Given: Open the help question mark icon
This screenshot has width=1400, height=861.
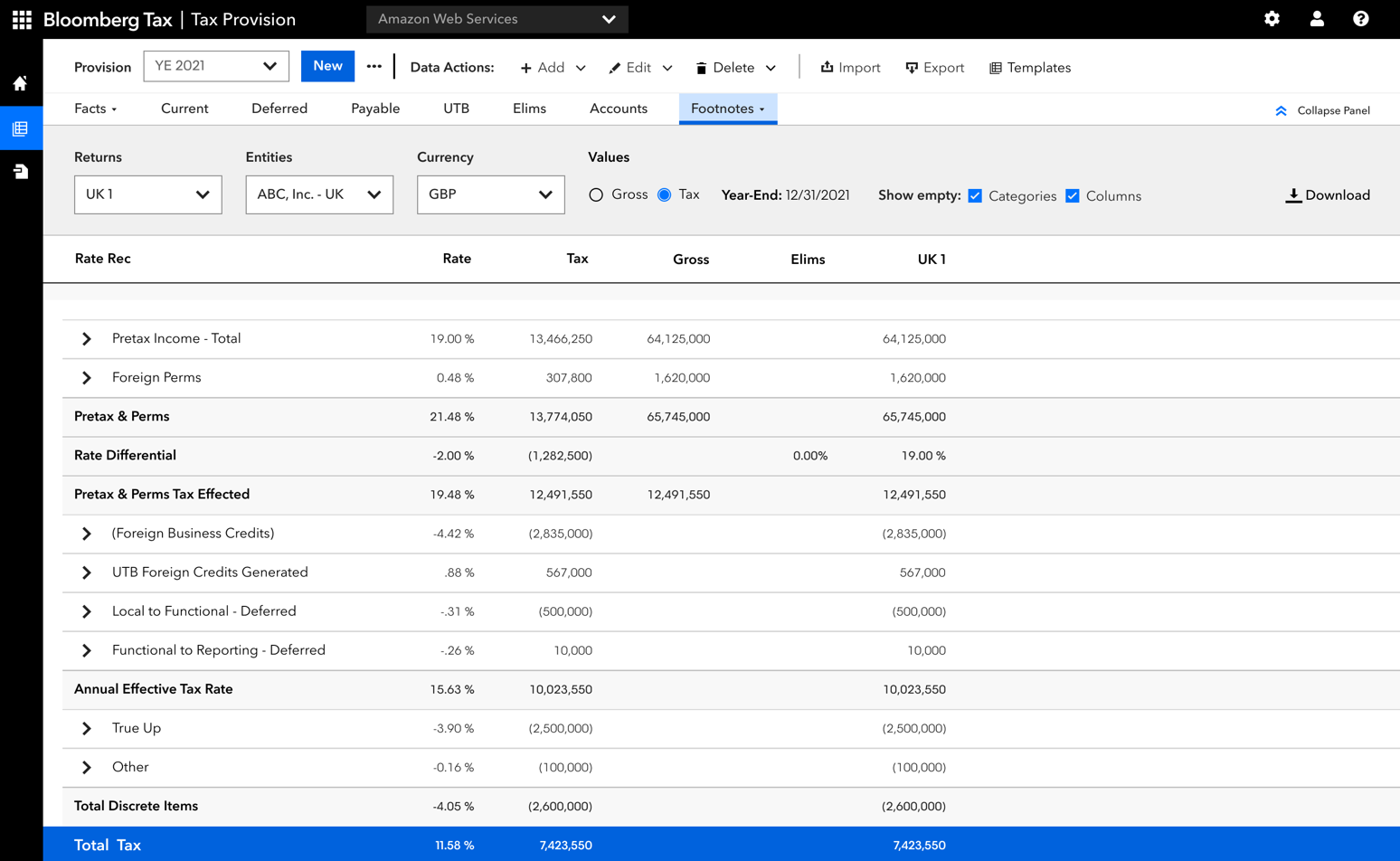Looking at the screenshot, I should [x=1360, y=19].
